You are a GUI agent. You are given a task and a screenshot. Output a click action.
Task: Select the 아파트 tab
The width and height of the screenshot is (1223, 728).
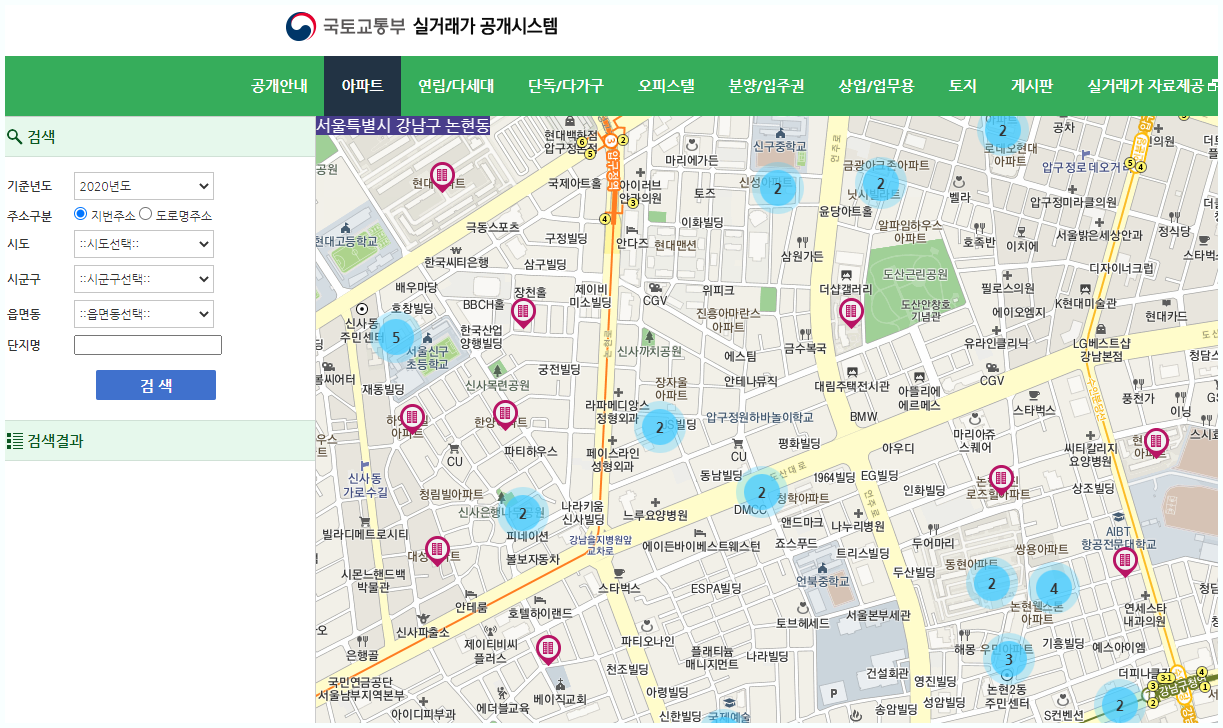pos(362,86)
